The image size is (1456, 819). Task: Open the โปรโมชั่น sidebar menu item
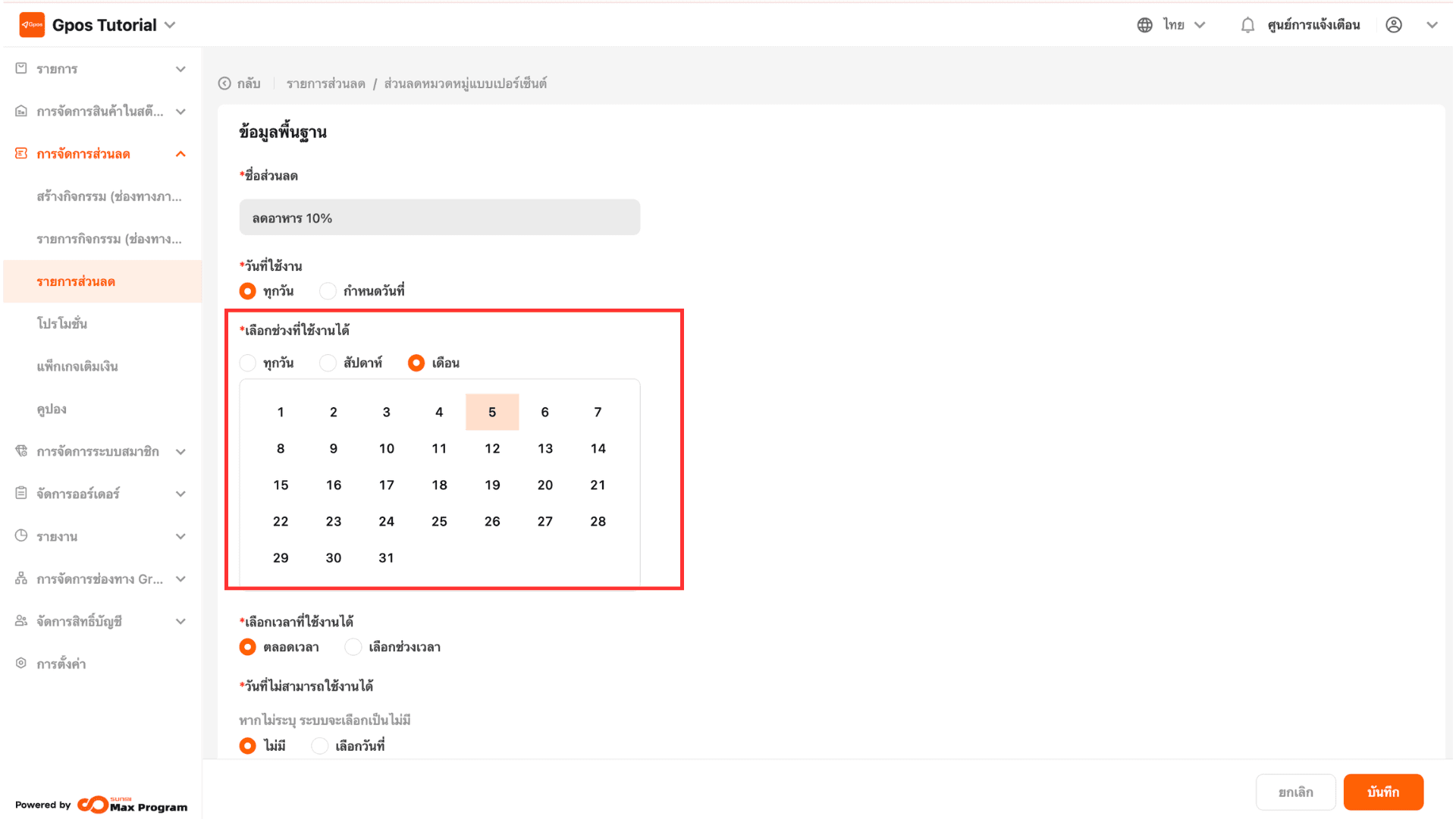click(x=62, y=324)
